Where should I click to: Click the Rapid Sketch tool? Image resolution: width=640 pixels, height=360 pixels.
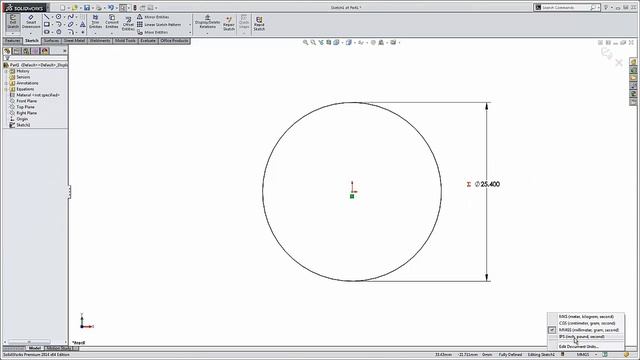pos(259,24)
